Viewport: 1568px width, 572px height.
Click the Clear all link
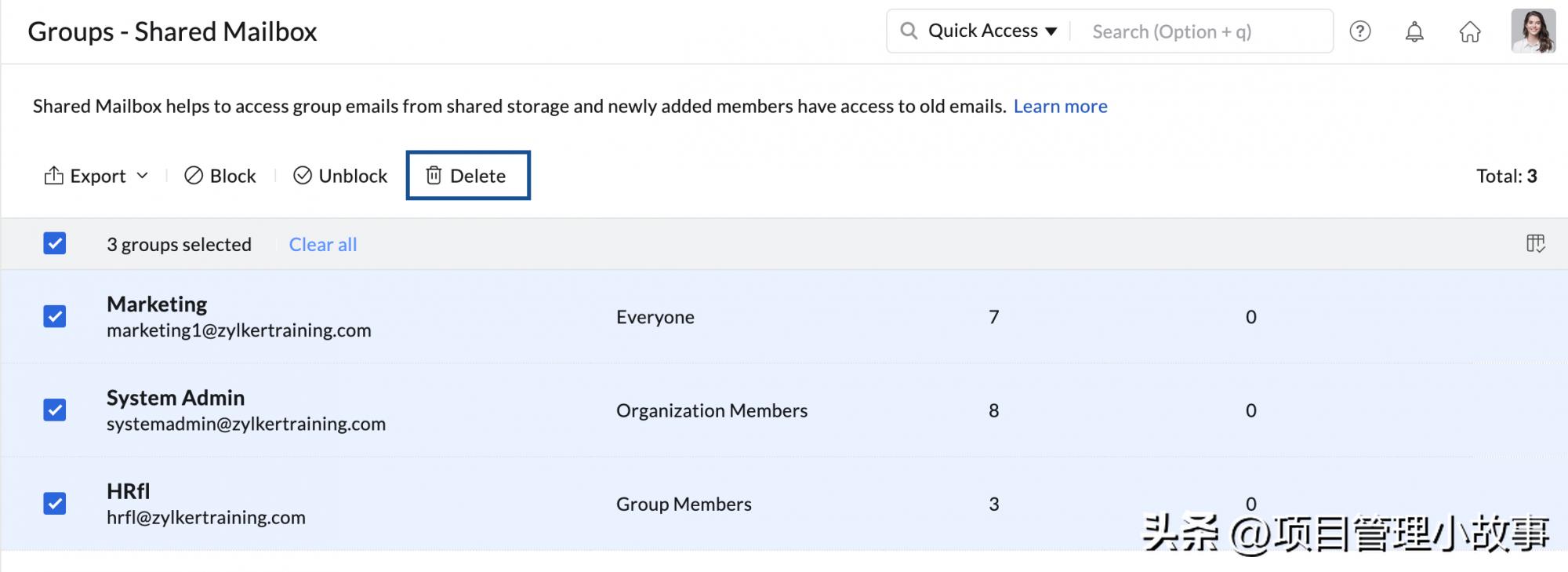(x=323, y=245)
